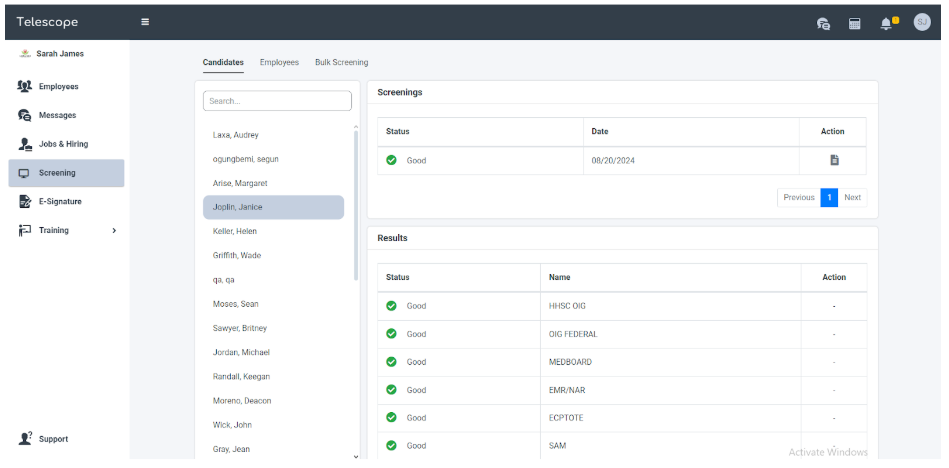Click the Previous pagination button
This screenshot has height=468, width=949.
coord(798,198)
